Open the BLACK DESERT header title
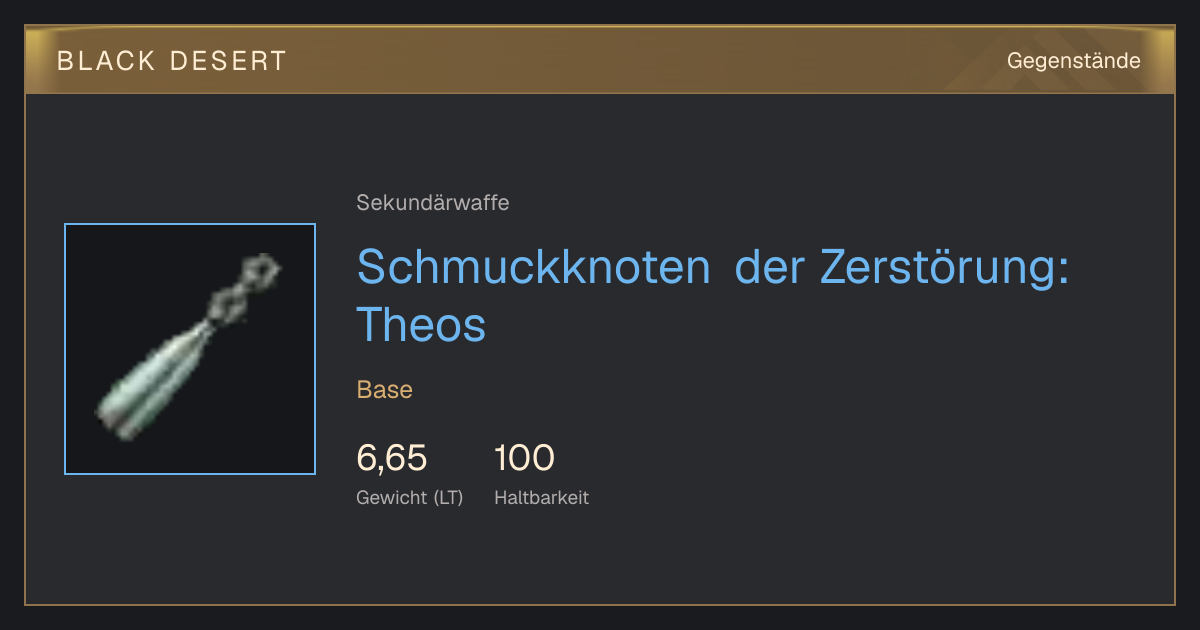This screenshot has width=1200, height=630. click(172, 61)
